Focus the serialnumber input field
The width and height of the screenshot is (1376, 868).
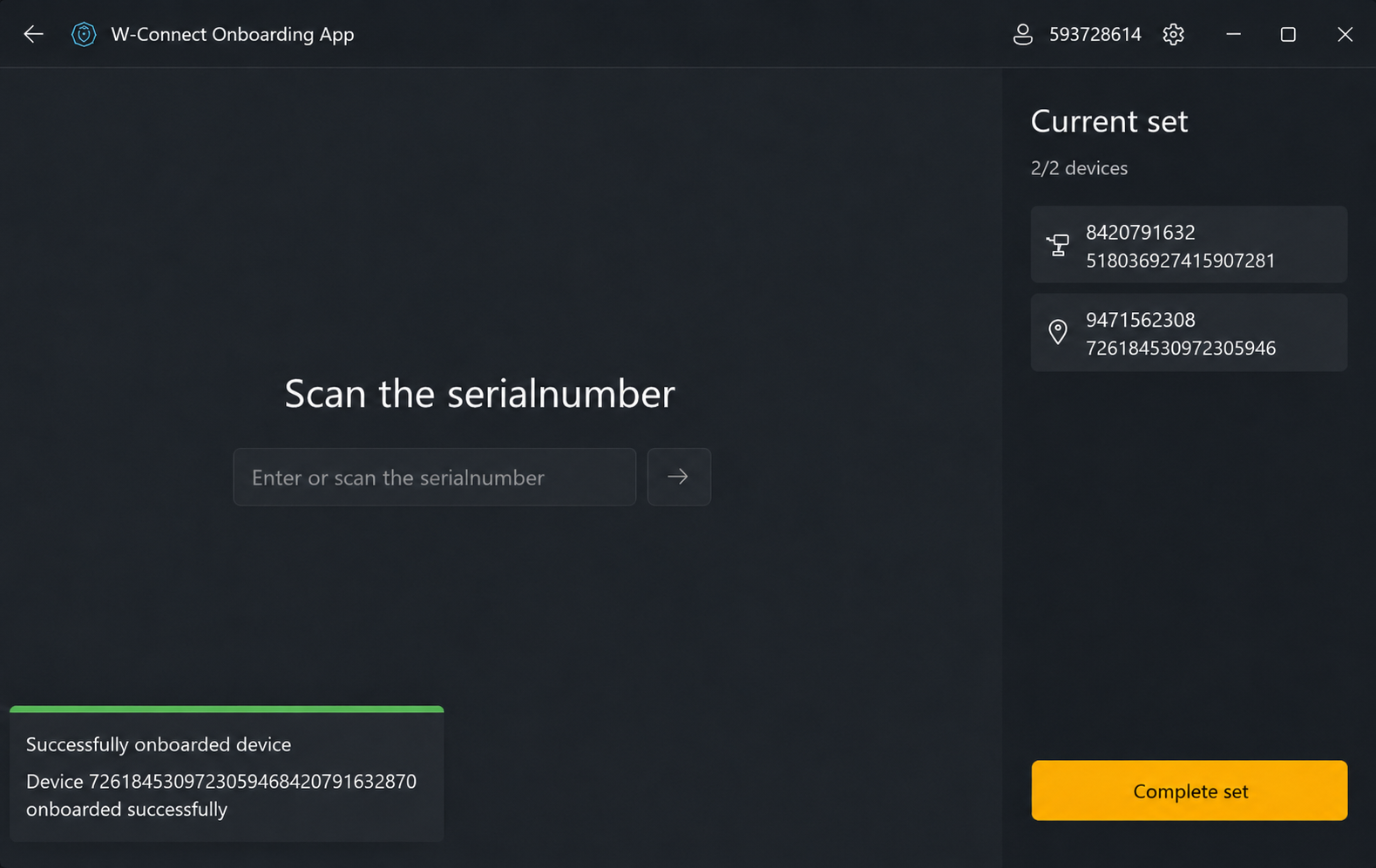click(435, 477)
